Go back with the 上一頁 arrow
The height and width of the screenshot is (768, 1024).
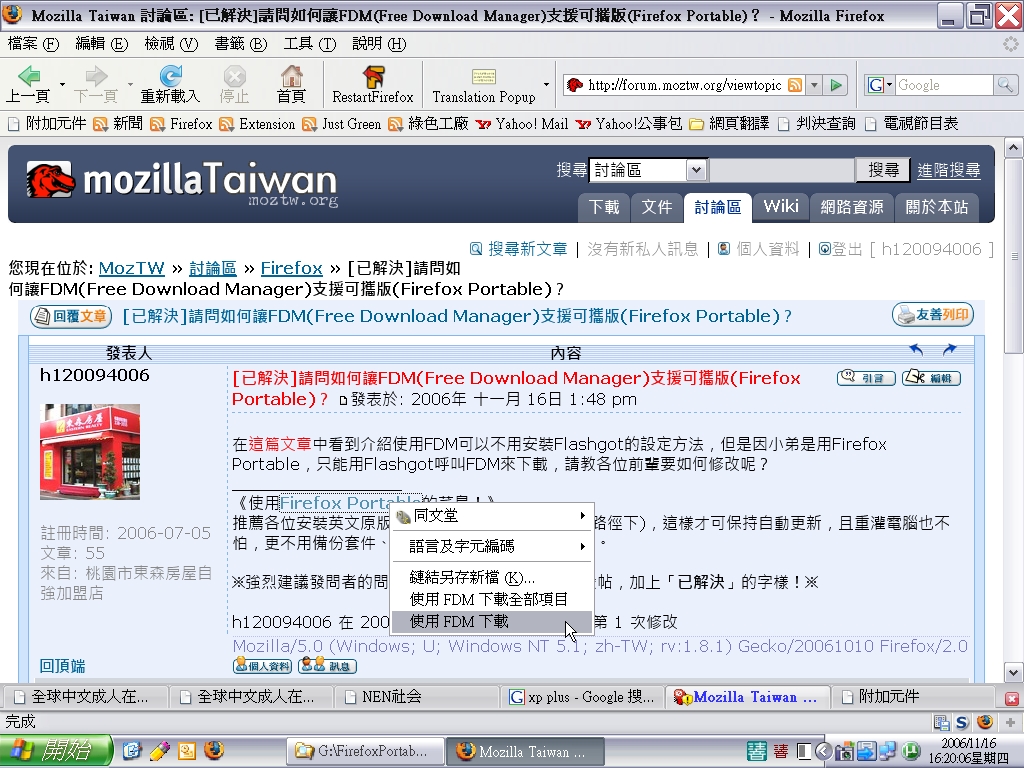point(28,84)
